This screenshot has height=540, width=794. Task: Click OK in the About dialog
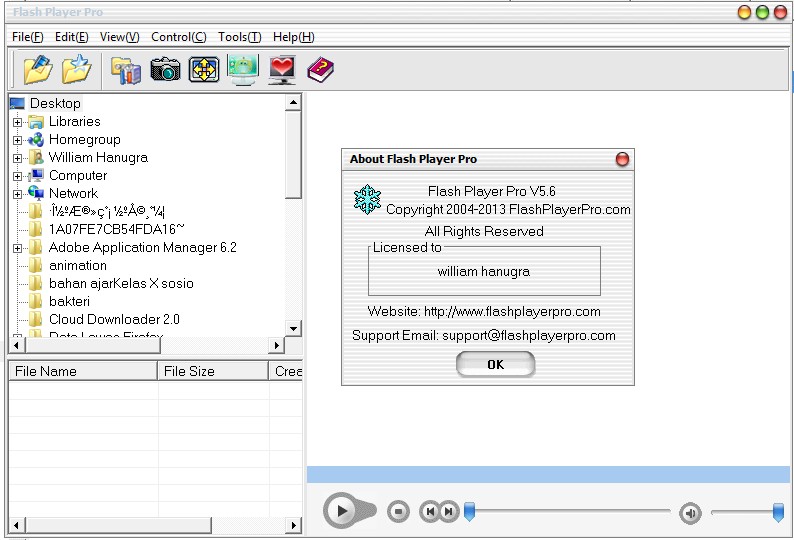[495, 364]
